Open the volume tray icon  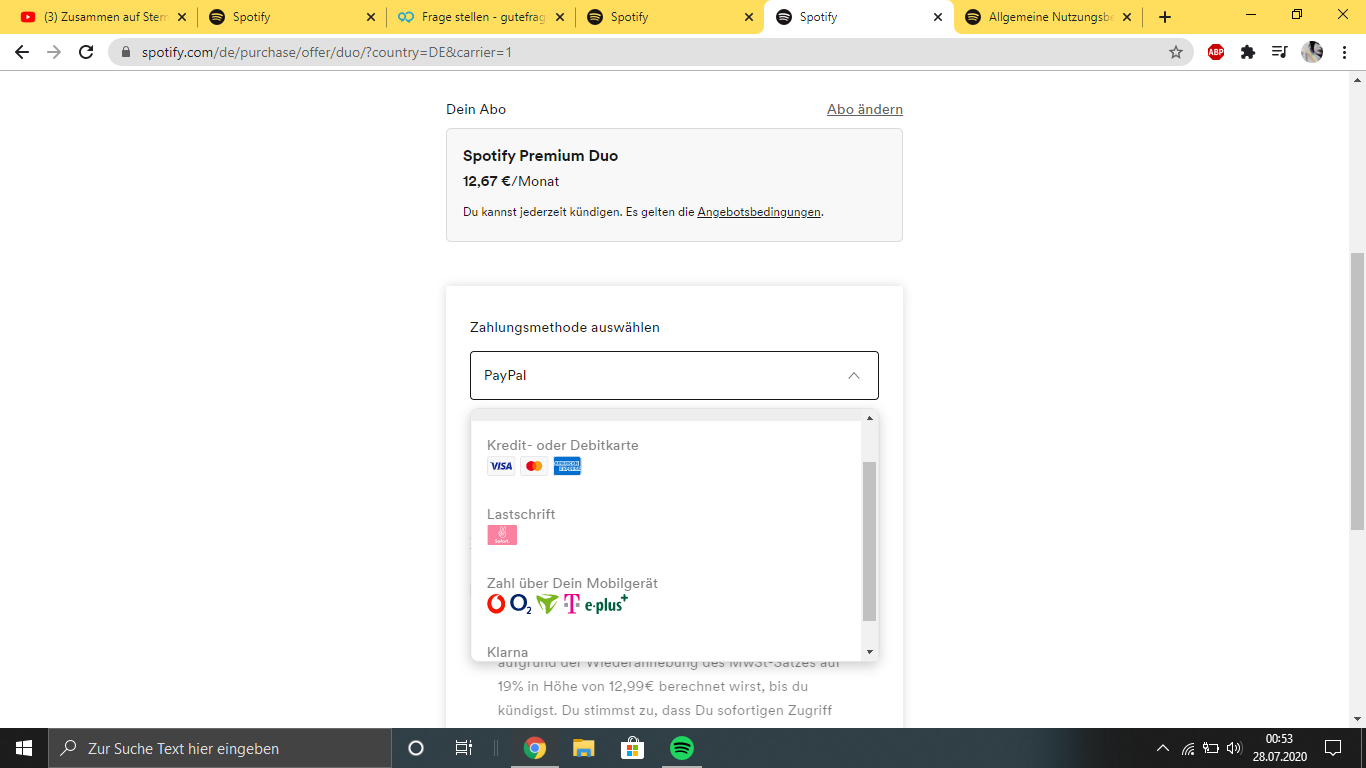tap(1234, 748)
